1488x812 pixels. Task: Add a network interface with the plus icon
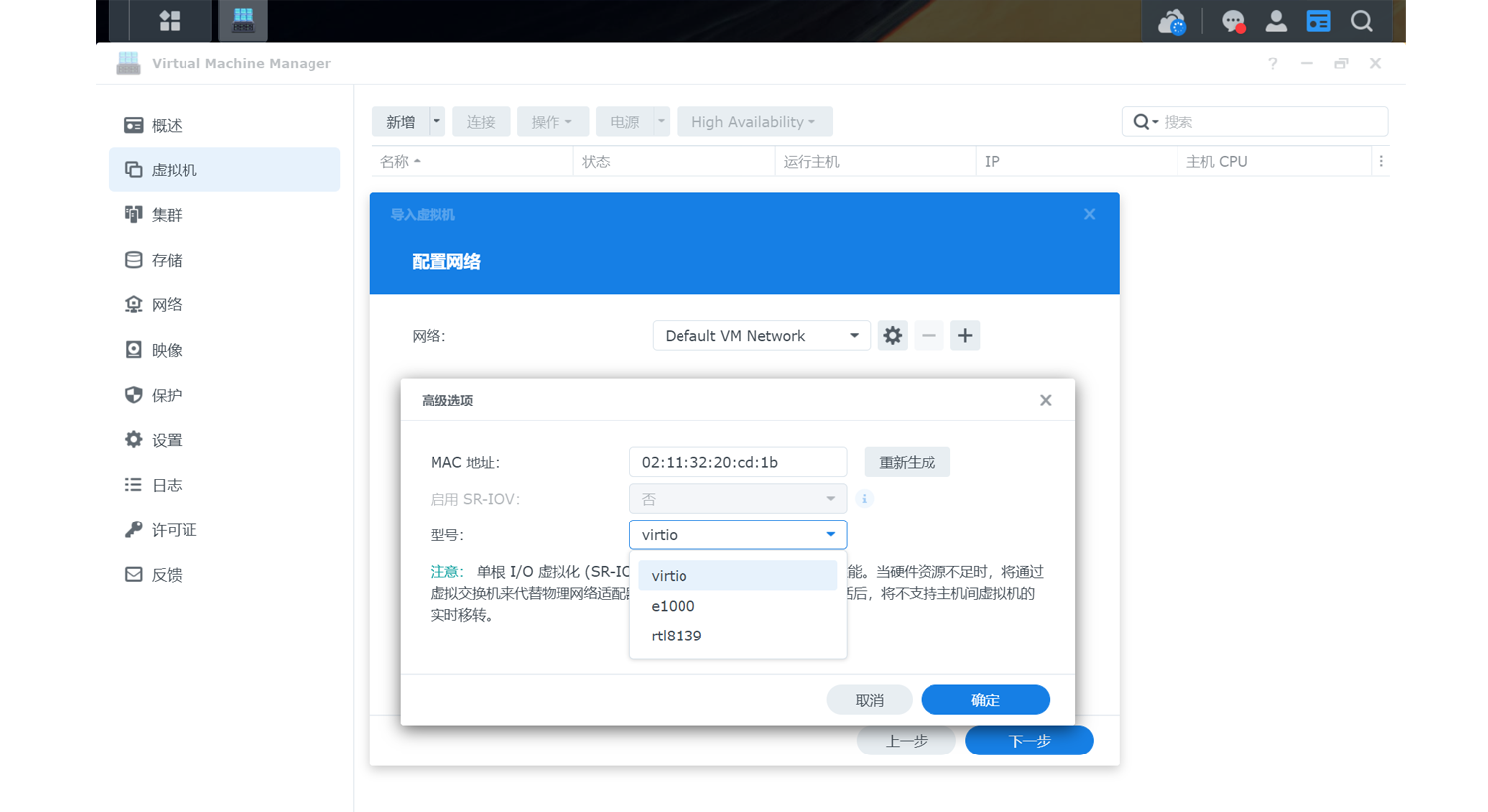[x=964, y=335]
